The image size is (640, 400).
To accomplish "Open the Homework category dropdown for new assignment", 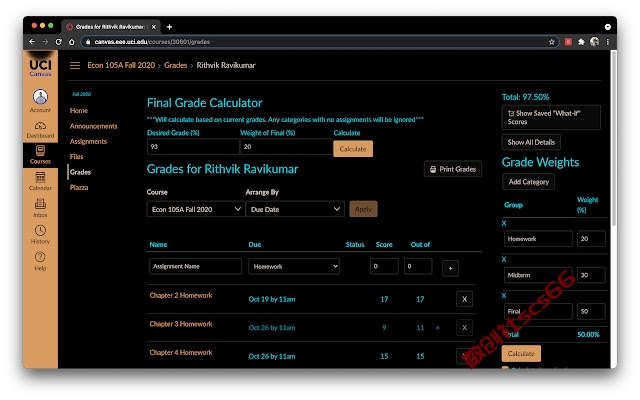I will click(x=294, y=266).
